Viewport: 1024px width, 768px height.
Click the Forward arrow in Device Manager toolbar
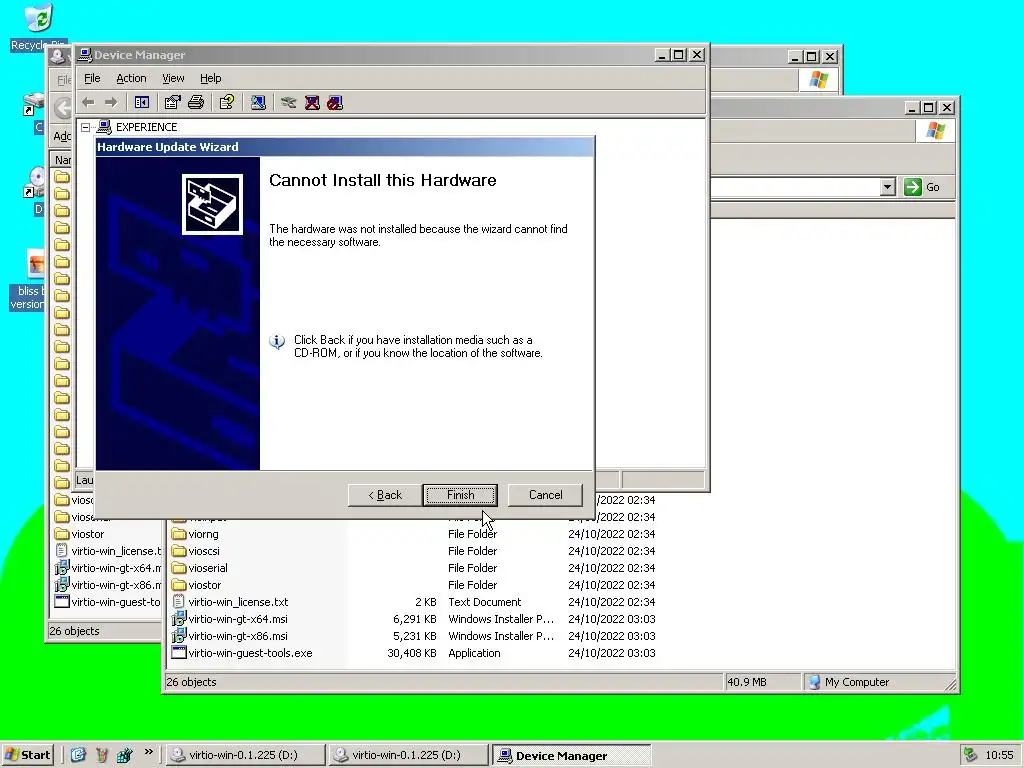tap(111, 103)
